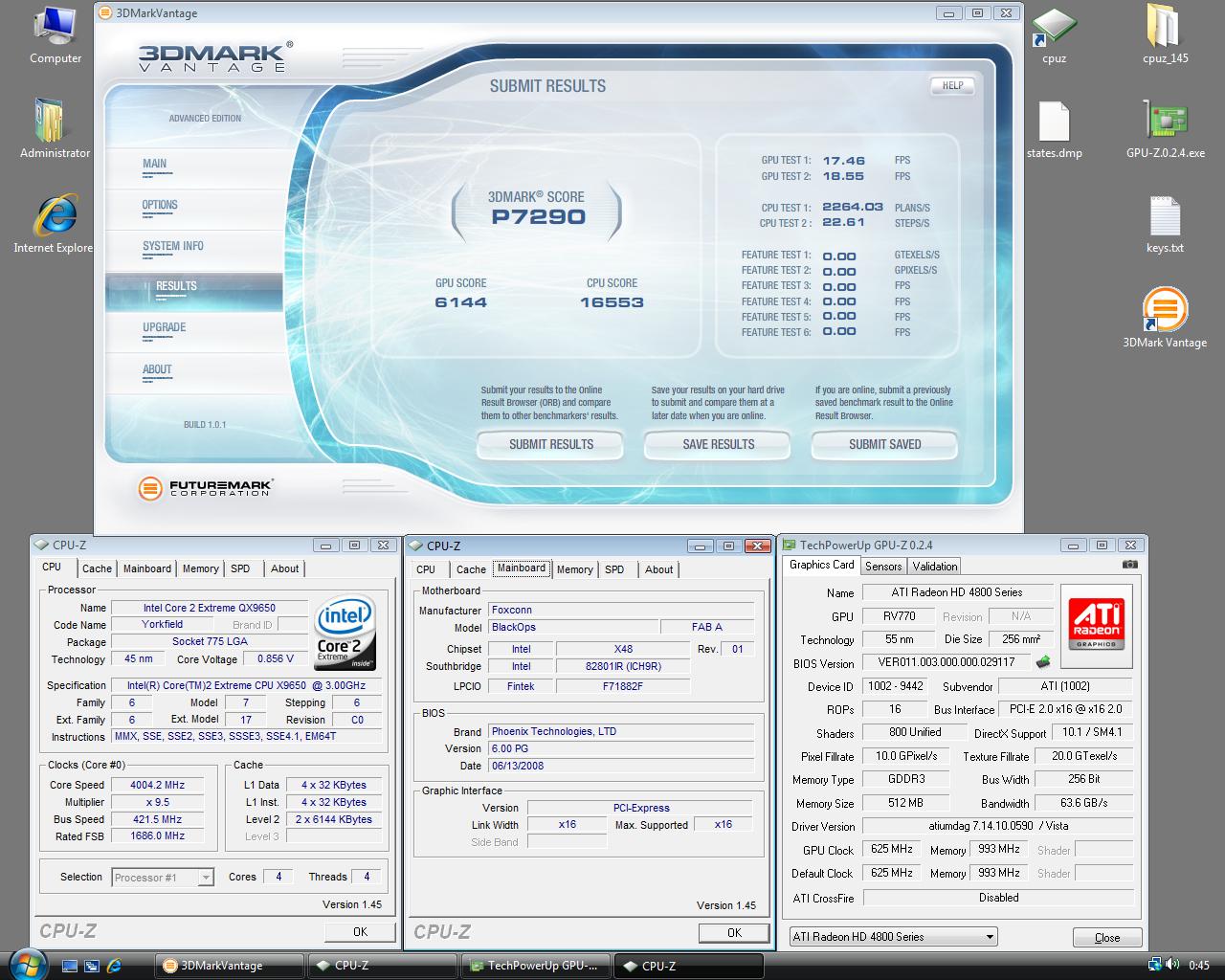Open the Administrator folder icon
The height and width of the screenshot is (980, 1225).
pos(55,128)
